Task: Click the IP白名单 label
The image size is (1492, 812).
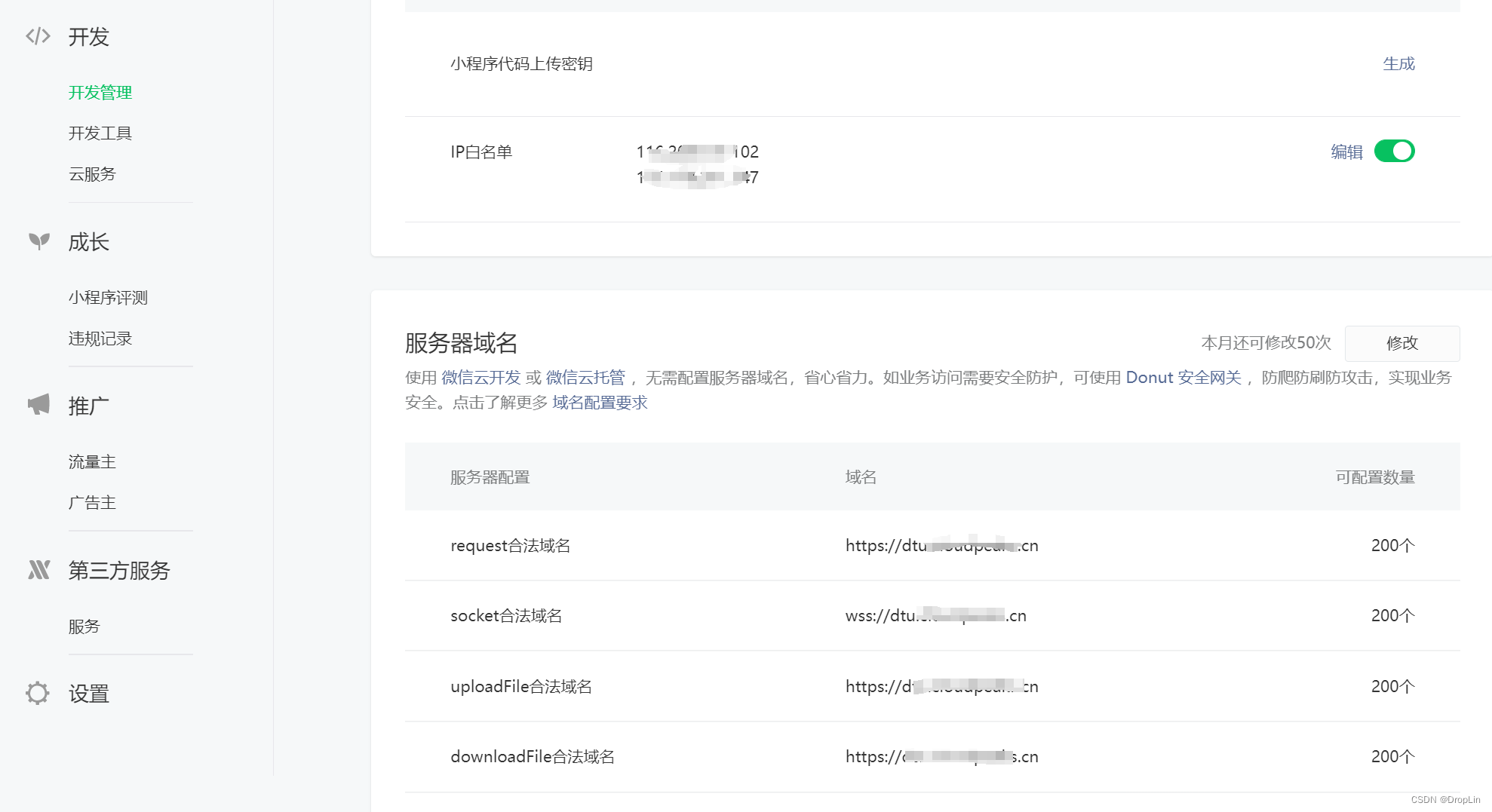Action: [x=481, y=152]
